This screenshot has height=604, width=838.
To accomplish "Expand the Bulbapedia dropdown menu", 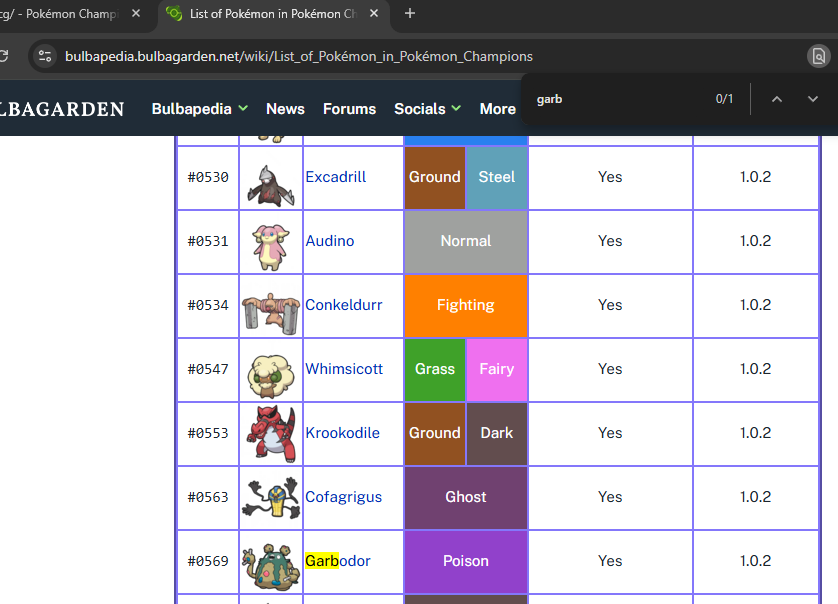I will point(199,109).
